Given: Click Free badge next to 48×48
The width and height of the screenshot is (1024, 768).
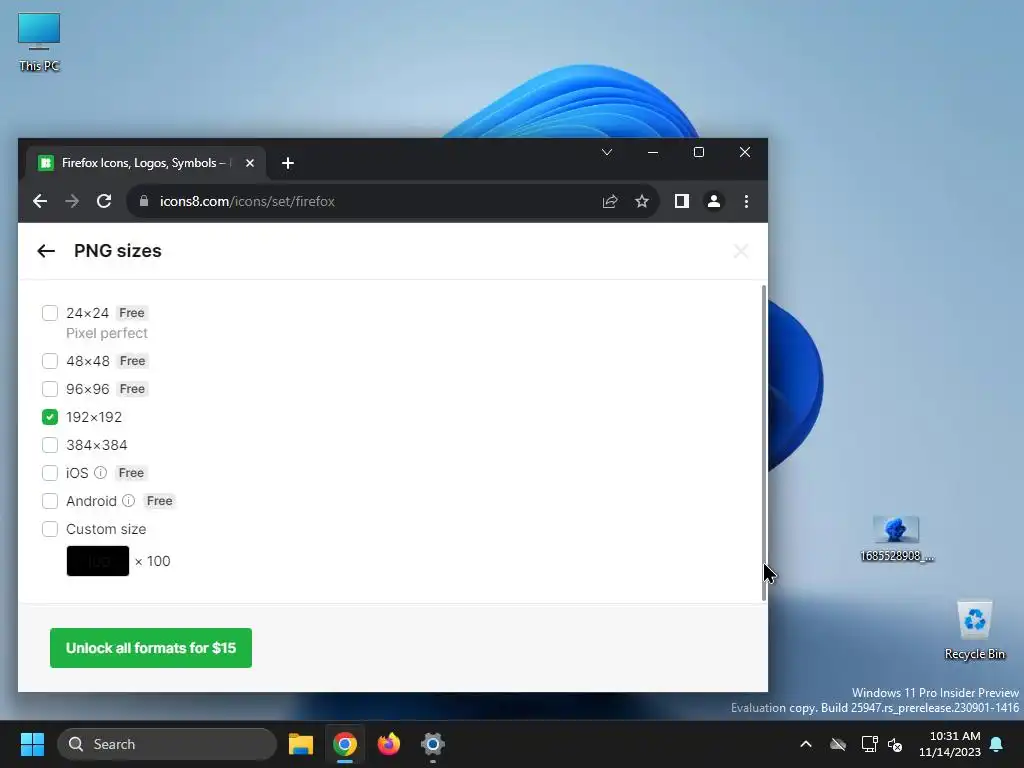Looking at the screenshot, I should point(133,361).
